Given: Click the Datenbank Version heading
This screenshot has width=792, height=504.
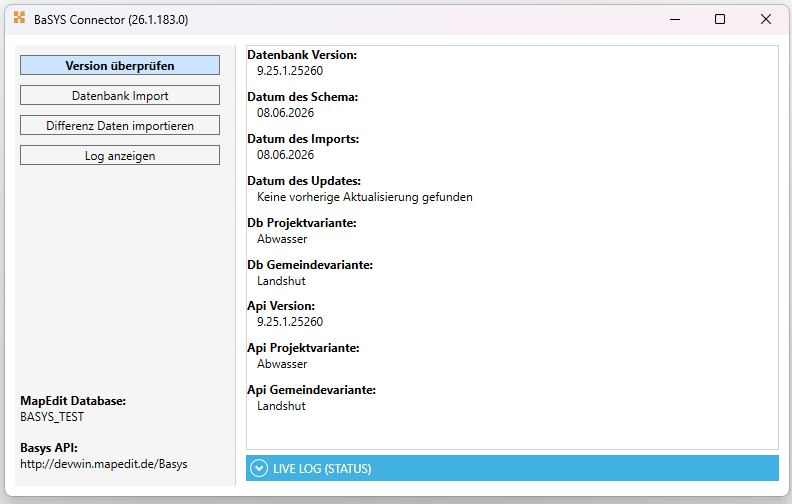Looking at the screenshot, I should [302, 55].
